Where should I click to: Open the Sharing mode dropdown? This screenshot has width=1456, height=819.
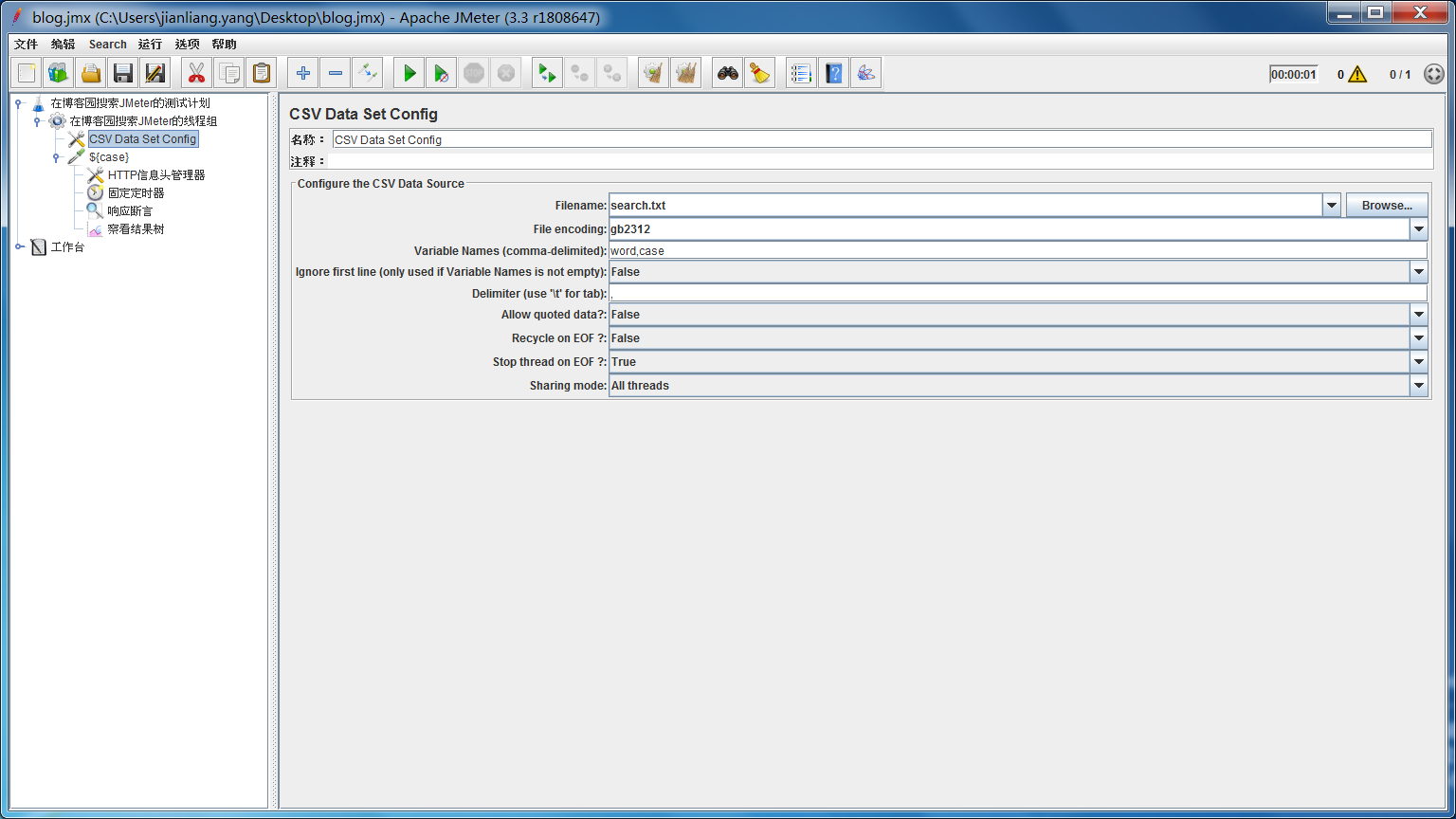[1419, 386]
